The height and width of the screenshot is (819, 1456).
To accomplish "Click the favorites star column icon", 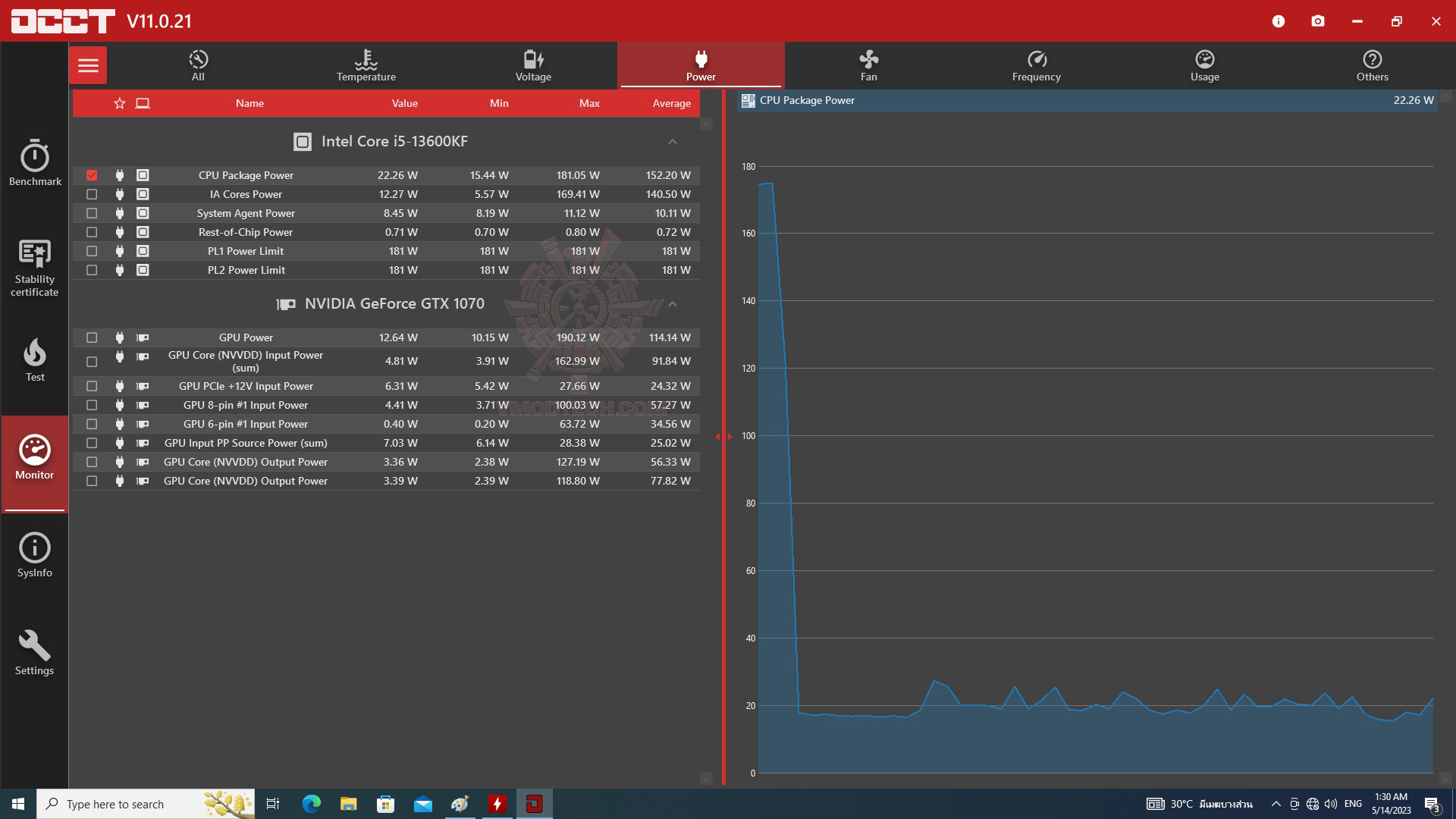I will coord(119,103).
